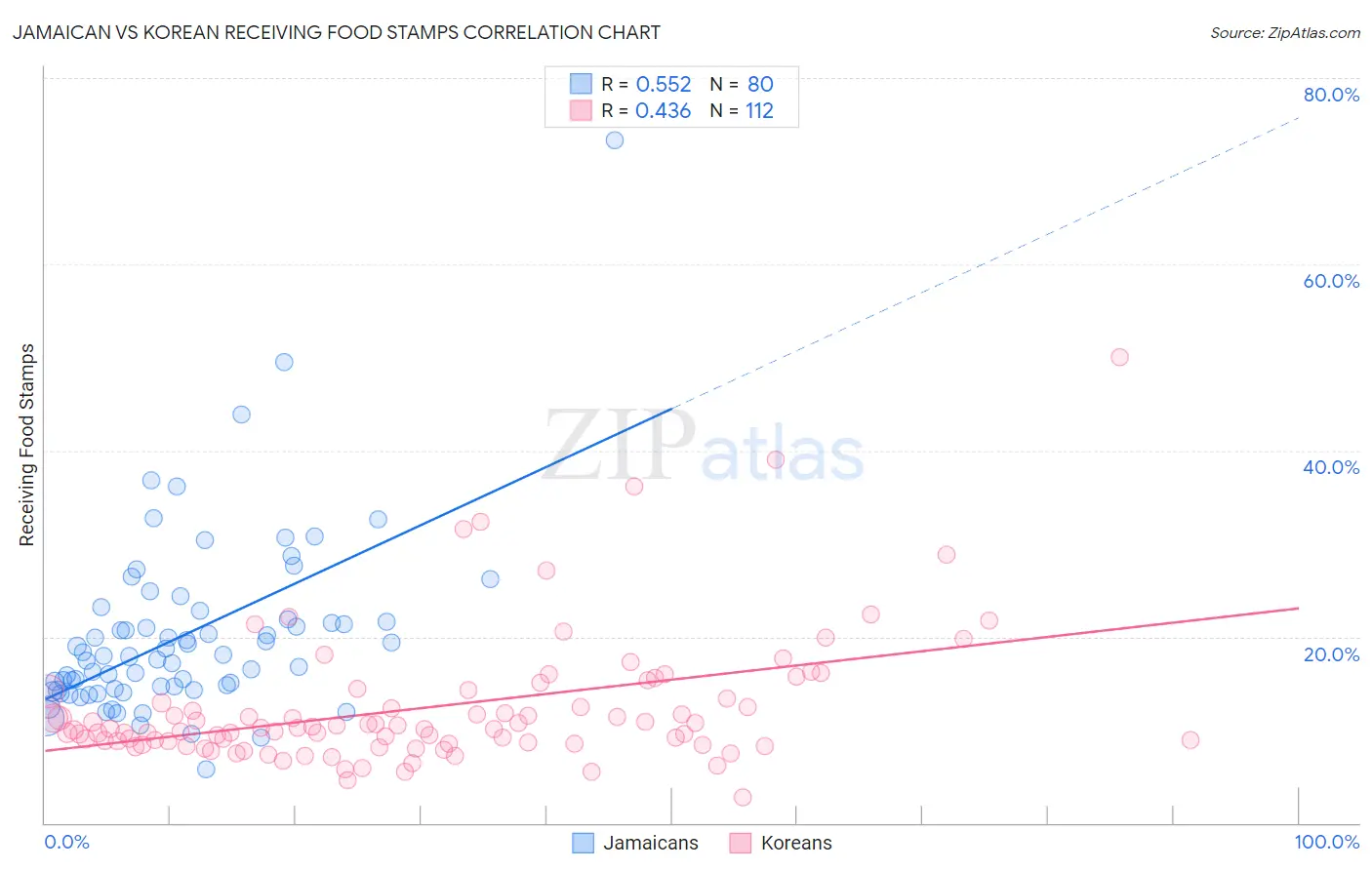1372x870 pixels.
Task: Click the 60.0% y-axis label
Action: pyautogui.click(x=1331, y=281)
